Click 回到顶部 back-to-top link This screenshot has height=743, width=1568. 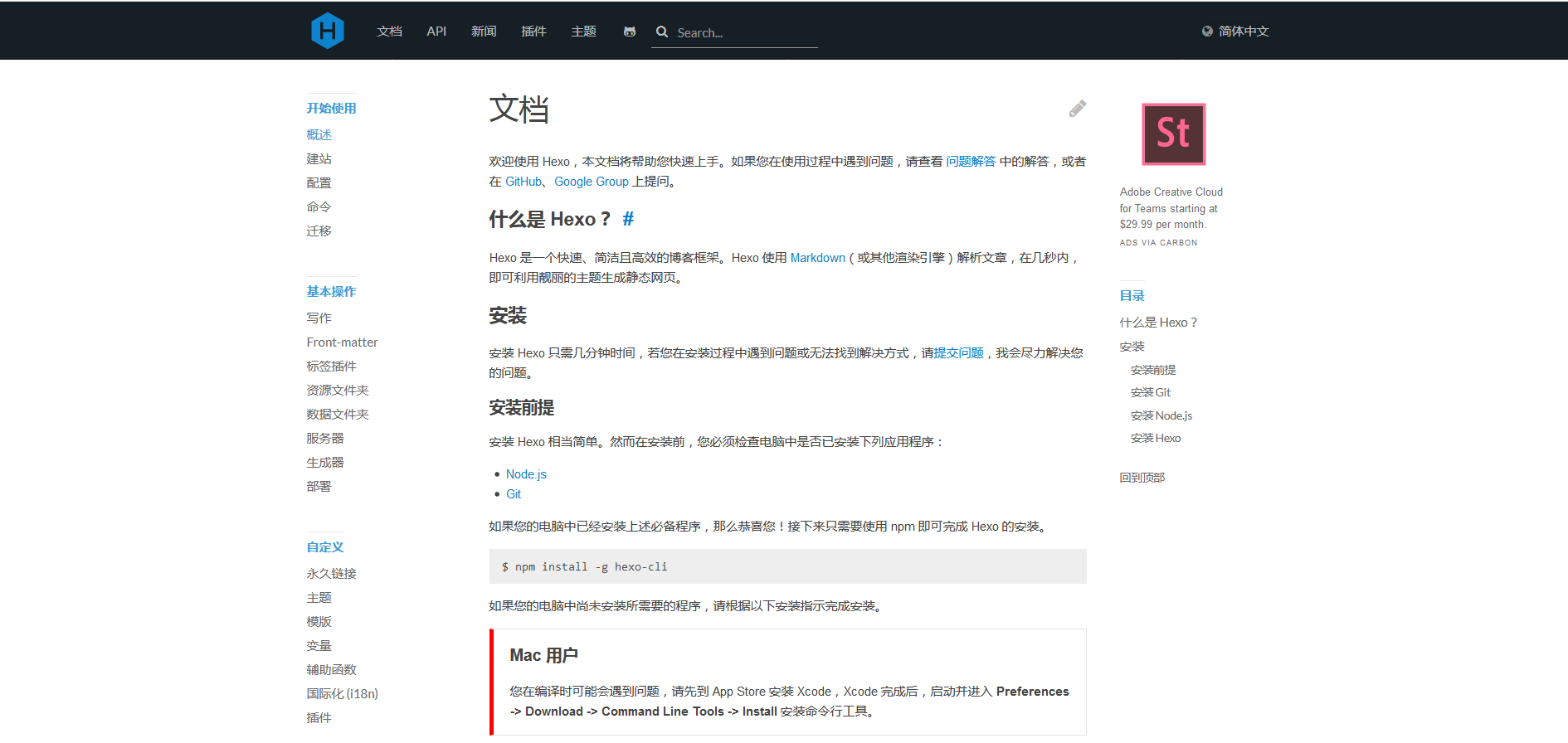1142,477
